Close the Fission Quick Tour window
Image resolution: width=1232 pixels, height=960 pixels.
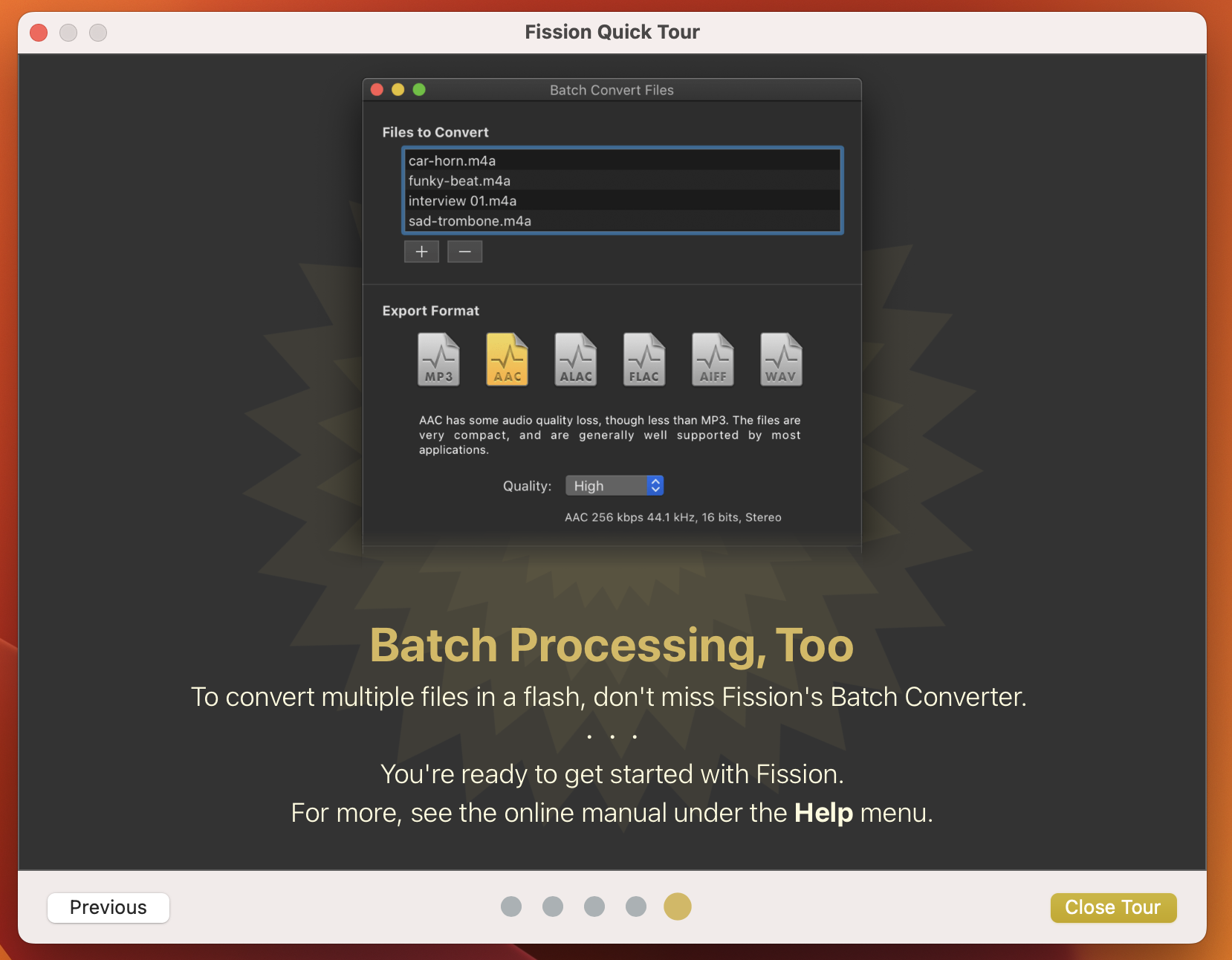coord(39,33)
